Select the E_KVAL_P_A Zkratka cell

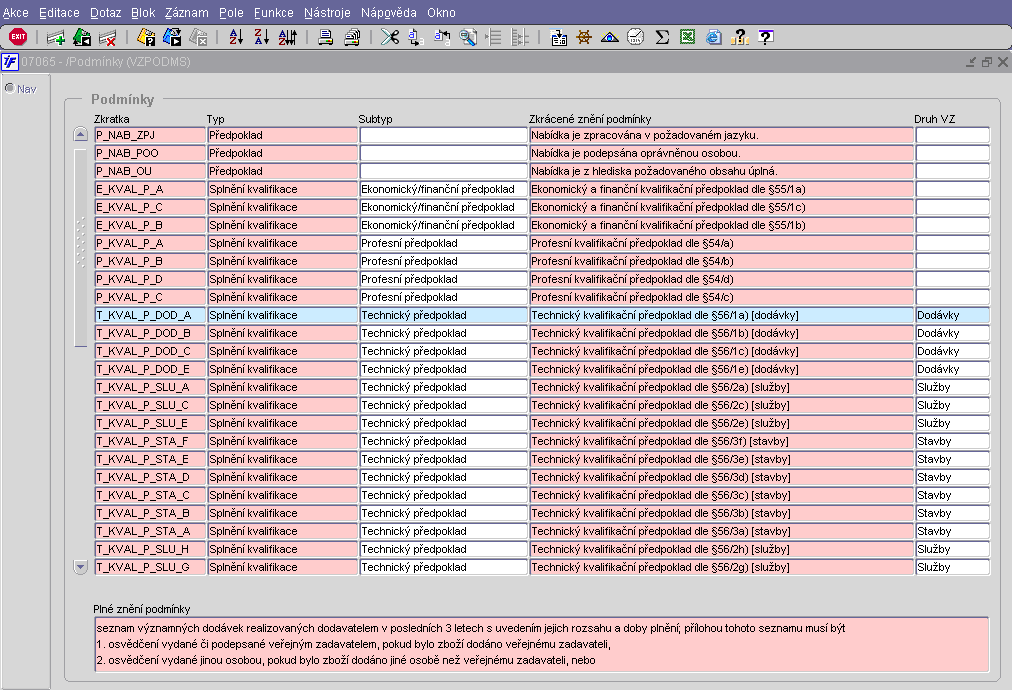click(x=150, y=189)
